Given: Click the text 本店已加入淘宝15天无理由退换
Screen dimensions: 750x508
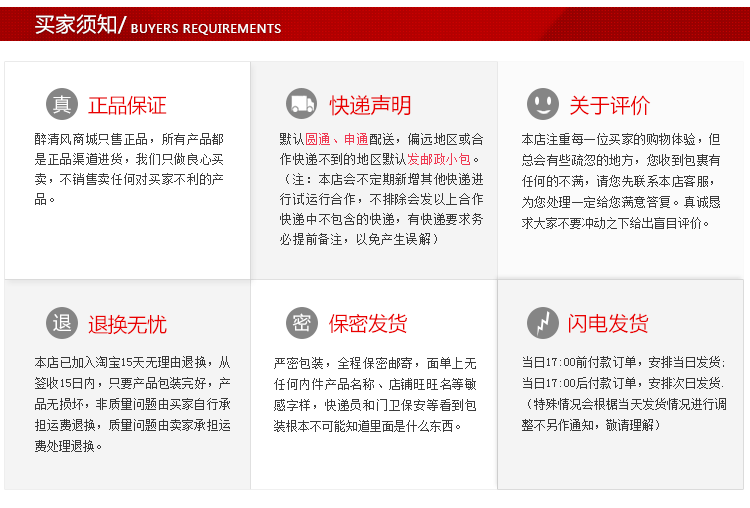Looking at the screenshot, I should (x=121, y=362).
